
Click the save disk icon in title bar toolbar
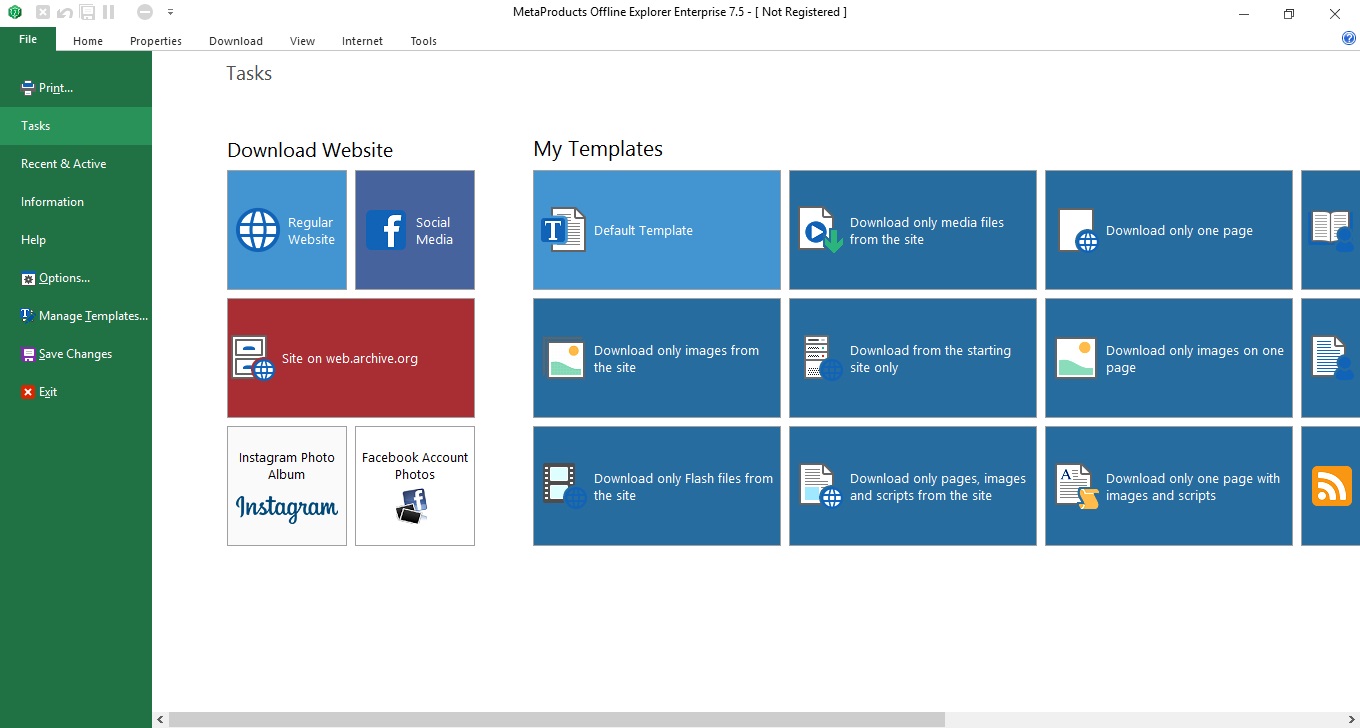pos(87,12)
